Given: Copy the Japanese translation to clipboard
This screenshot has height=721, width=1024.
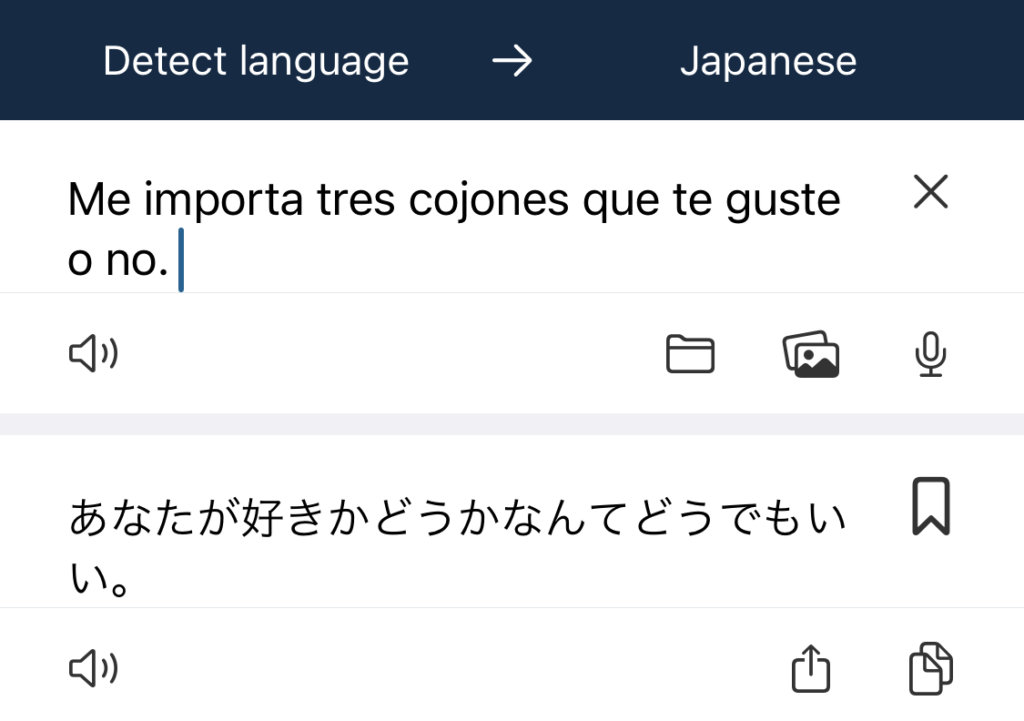Looking at the screenshot, I should pyautogui.click(x=931, y=668).
